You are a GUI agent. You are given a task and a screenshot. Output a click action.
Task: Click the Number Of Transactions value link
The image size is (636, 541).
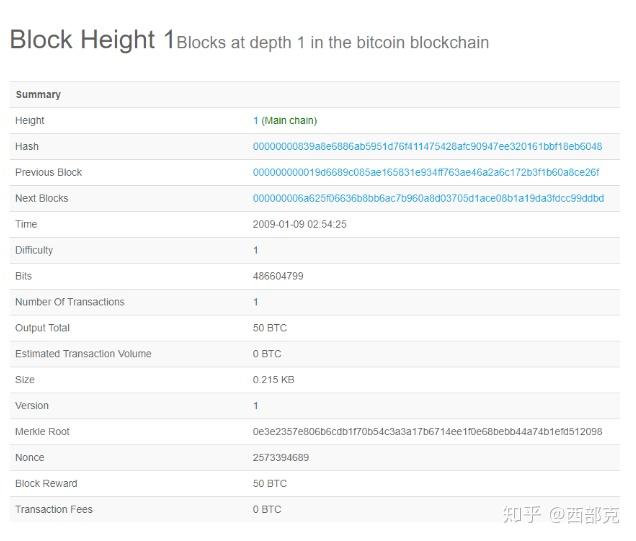(x=256, y=302)
